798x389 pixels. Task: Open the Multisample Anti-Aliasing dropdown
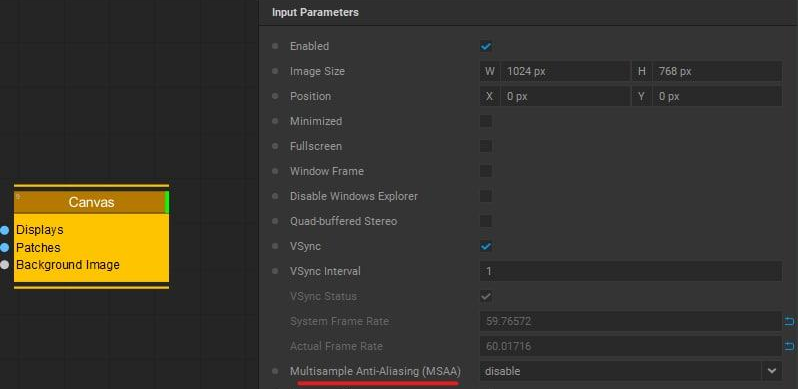pyautogui.click(x=631, y=371)
